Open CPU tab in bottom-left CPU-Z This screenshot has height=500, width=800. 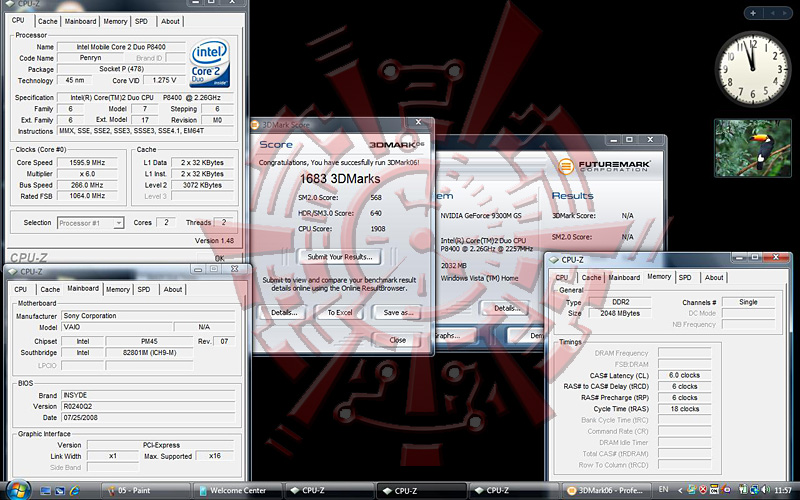point(21,289)
